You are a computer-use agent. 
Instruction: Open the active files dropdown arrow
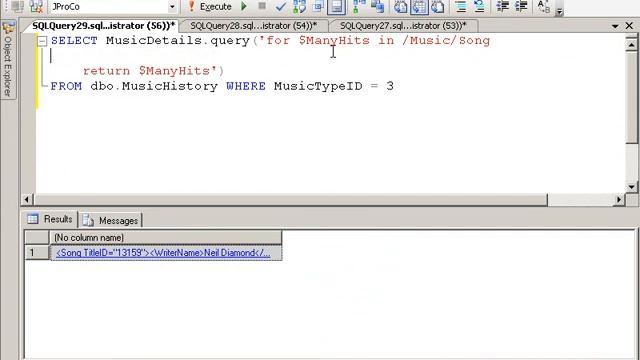pyautogui.click(x=615, y=26)
